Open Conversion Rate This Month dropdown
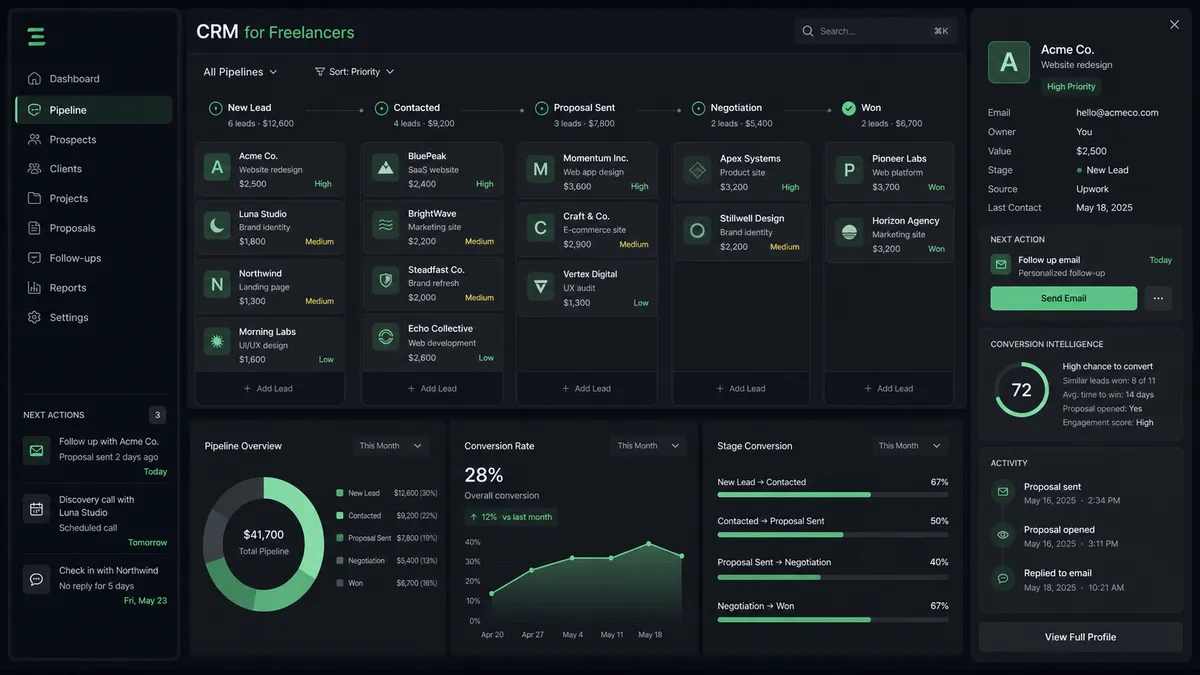1200x675 pixels. click(x=648, y=446)
